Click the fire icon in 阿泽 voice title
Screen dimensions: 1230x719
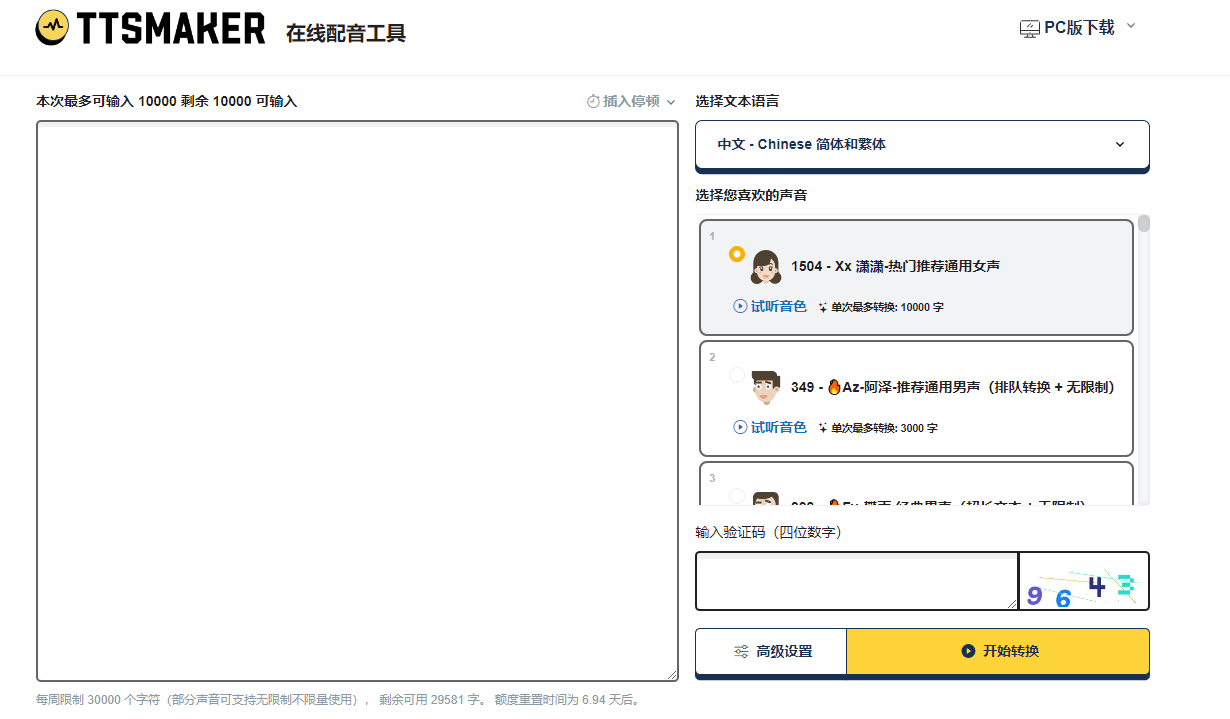pyautogui.click(x=834, y=387)
